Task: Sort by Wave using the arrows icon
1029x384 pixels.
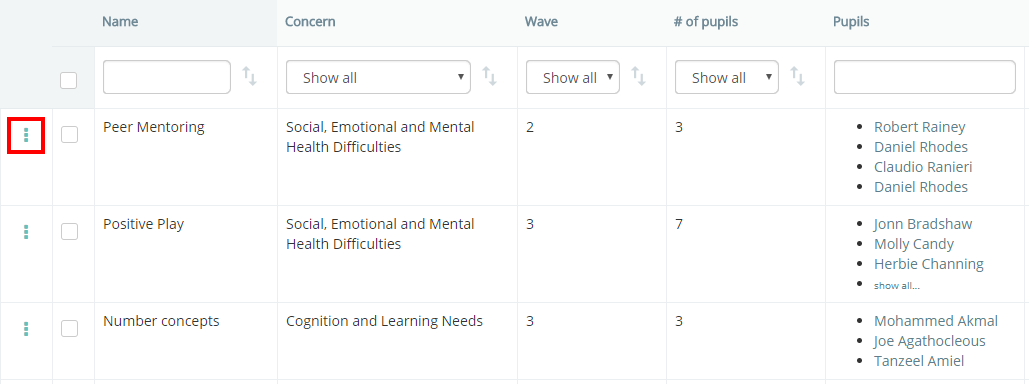Action: pos(639,77)
